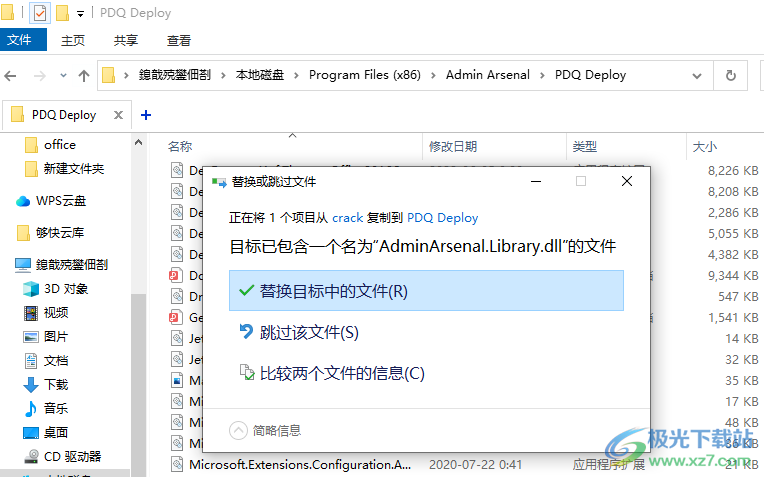Viewport: 764px width, 477px height.
Task: Open 文档 folder in navigation pane
Action: pos(56,361)
